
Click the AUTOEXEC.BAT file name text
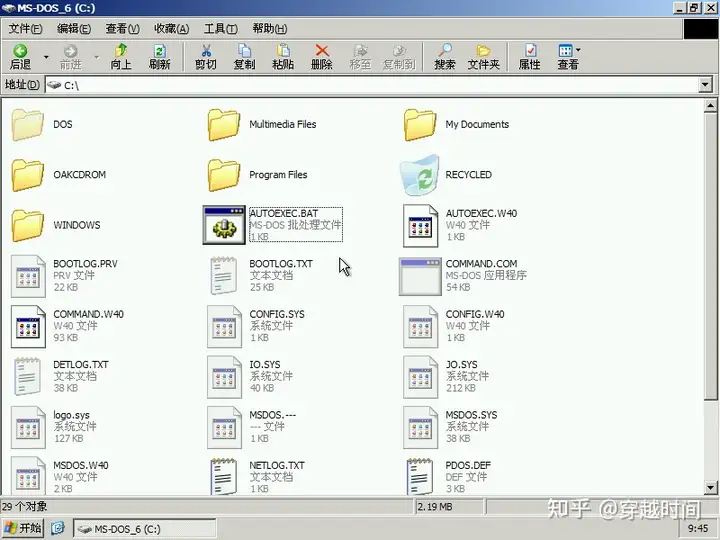[x=284, y=214]
